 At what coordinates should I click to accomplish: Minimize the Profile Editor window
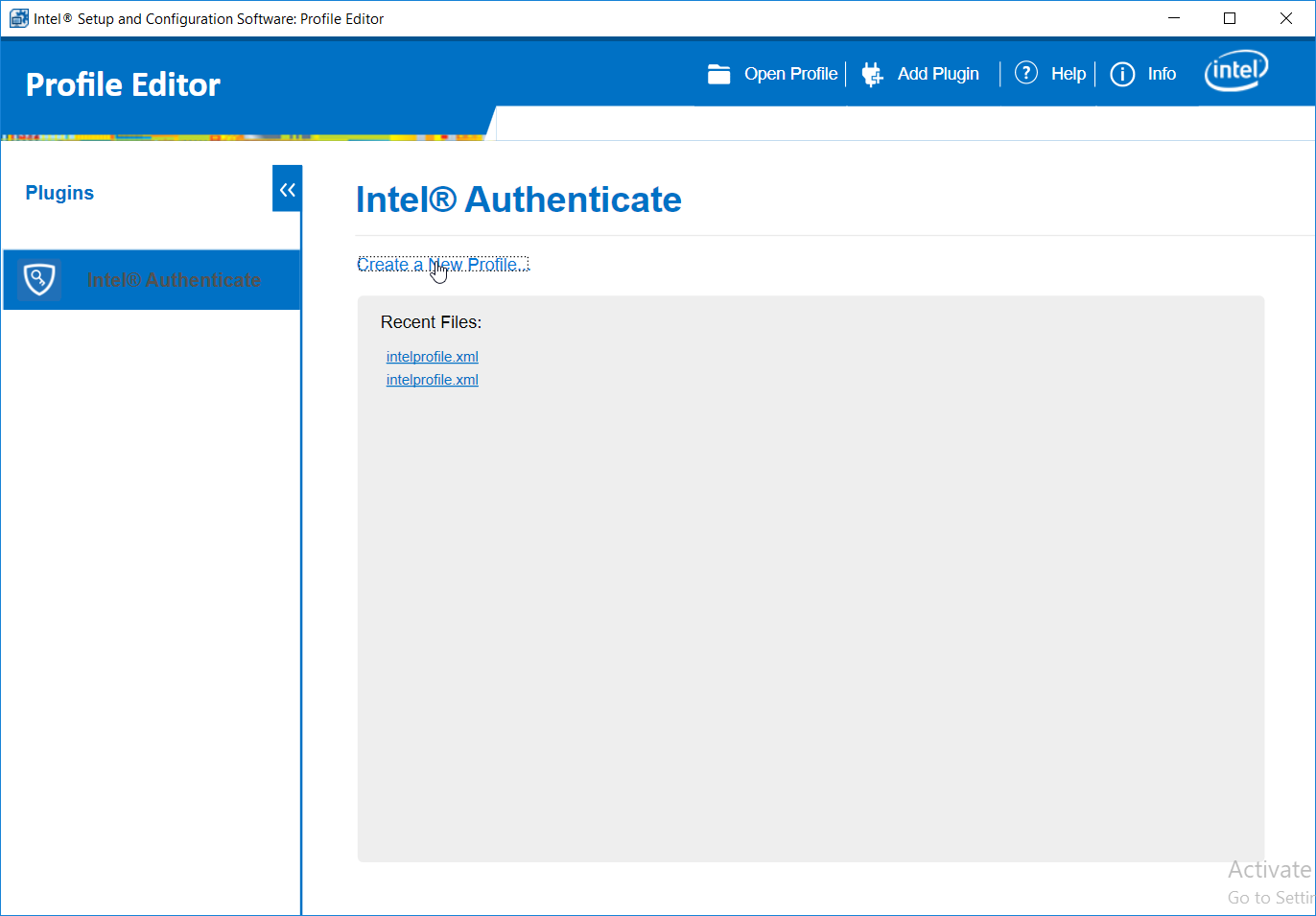(x=1174, y=18)
